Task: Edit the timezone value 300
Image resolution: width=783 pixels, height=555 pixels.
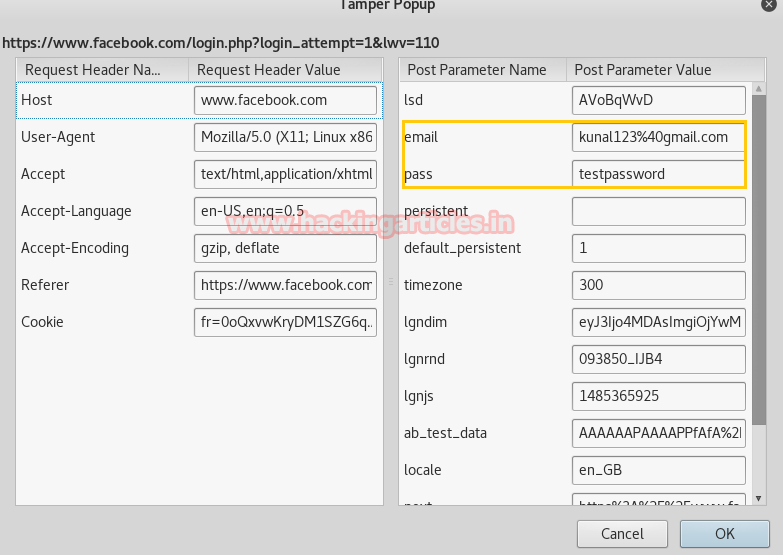Action: 659,285
